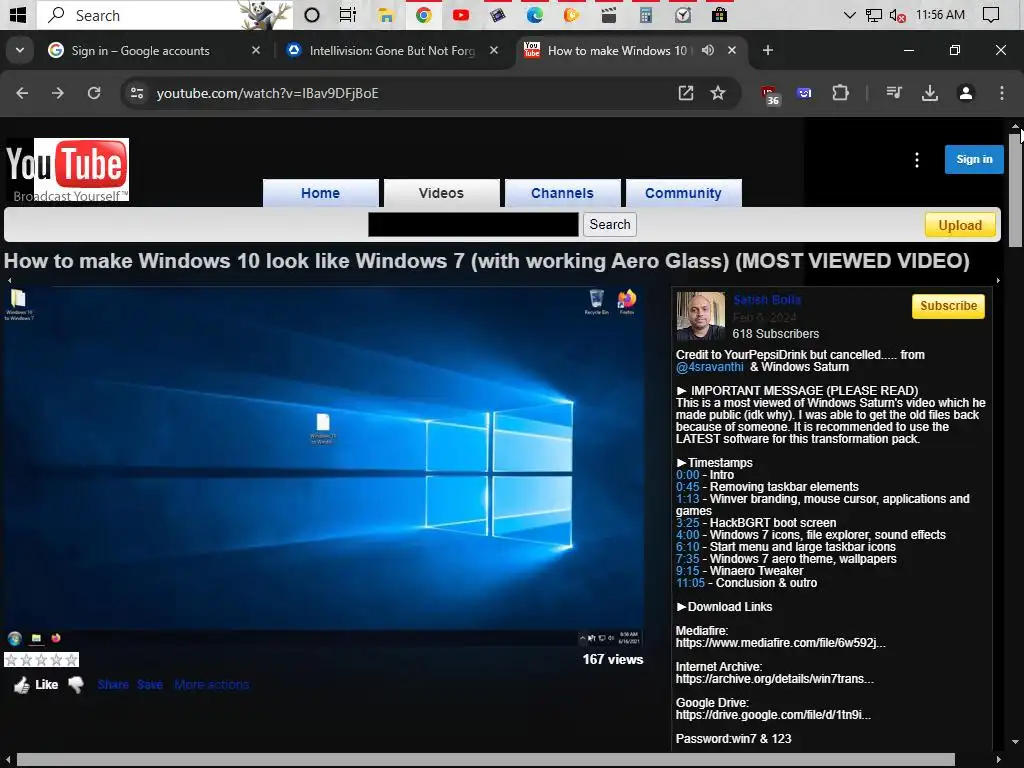Open media controls in Chrome toolbar
This screenshot has height=768, width=1024.
click(894, 93)
